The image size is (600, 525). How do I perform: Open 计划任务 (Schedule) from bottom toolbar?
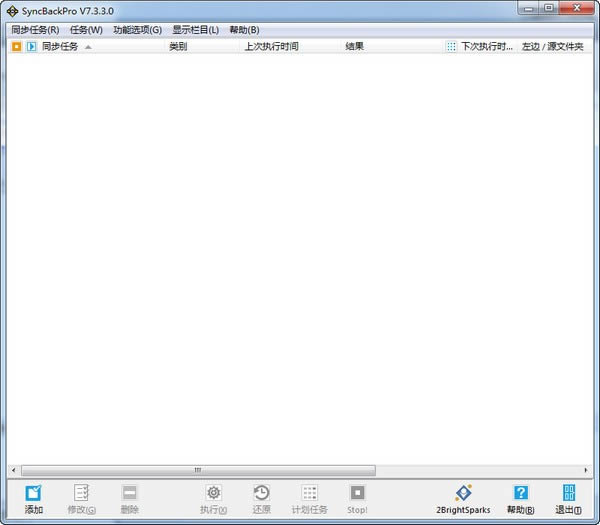pos(309,493)
